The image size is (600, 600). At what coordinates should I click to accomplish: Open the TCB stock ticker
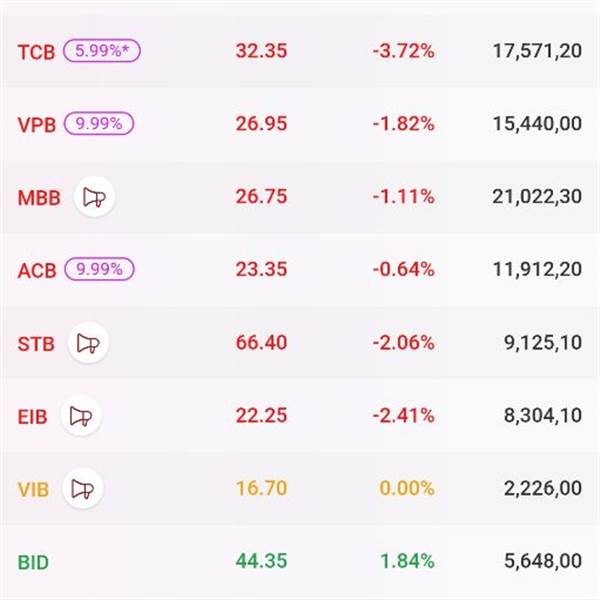click(x=36, y=51)
